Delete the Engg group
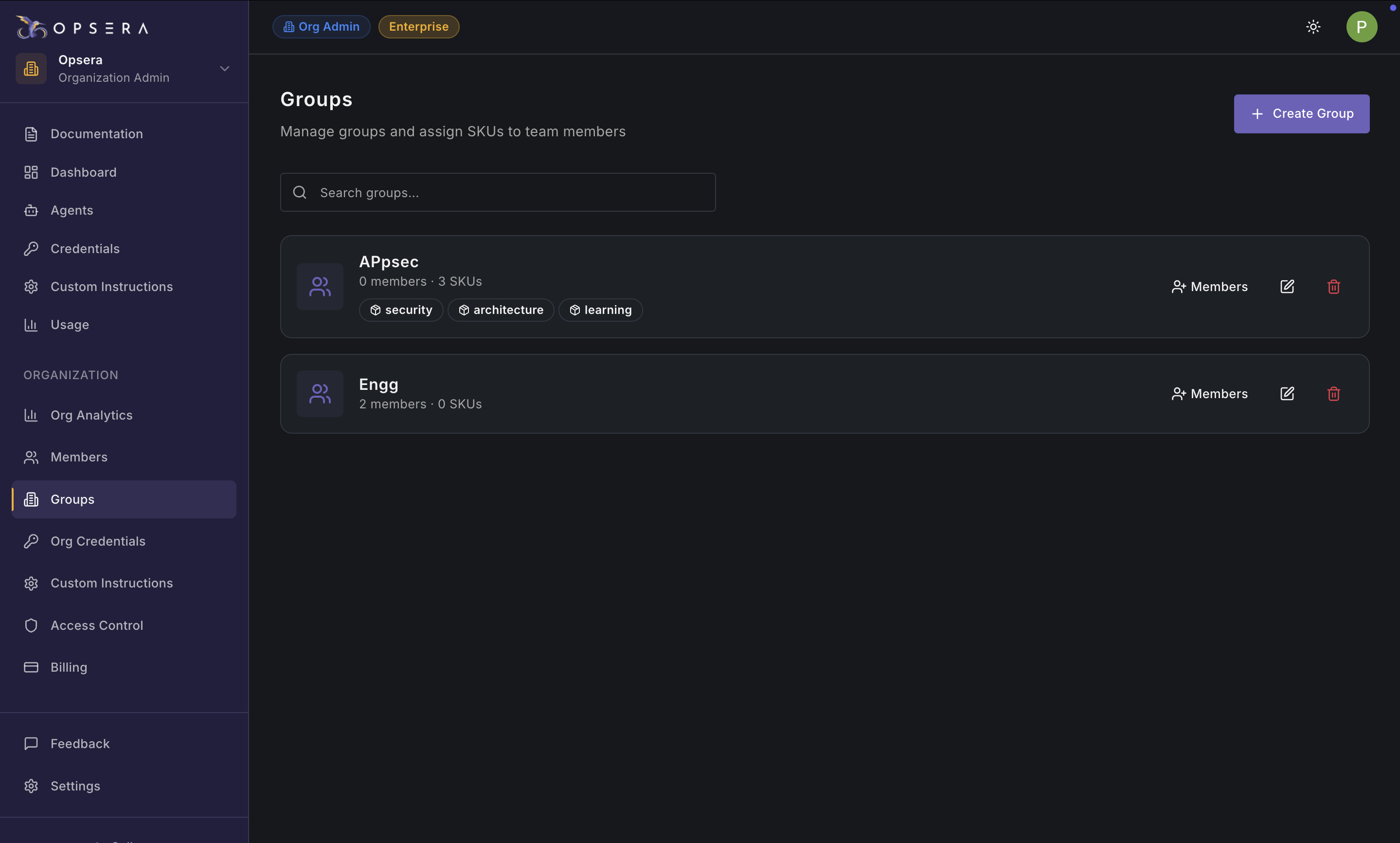This screenshot has height=843, width=1400. coord(1333,394)
